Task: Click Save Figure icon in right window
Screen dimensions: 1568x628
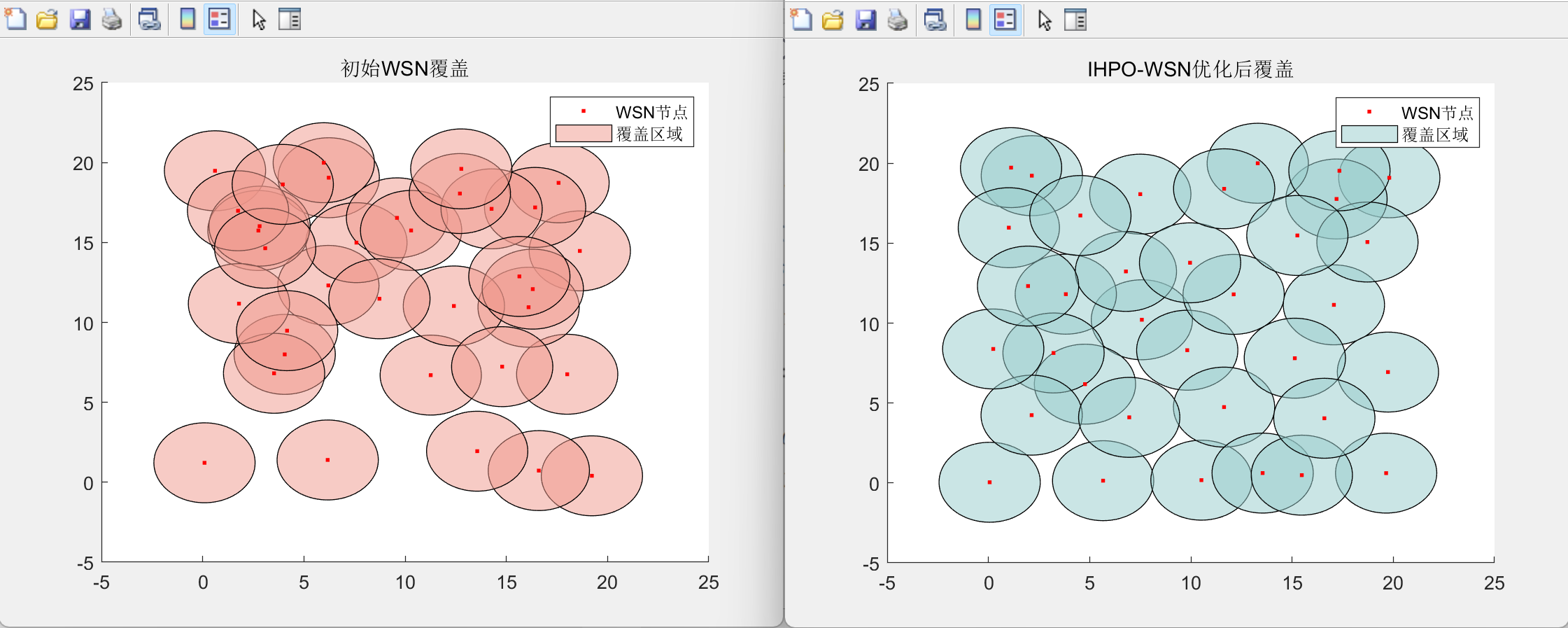Action: (x=866, y=20)
